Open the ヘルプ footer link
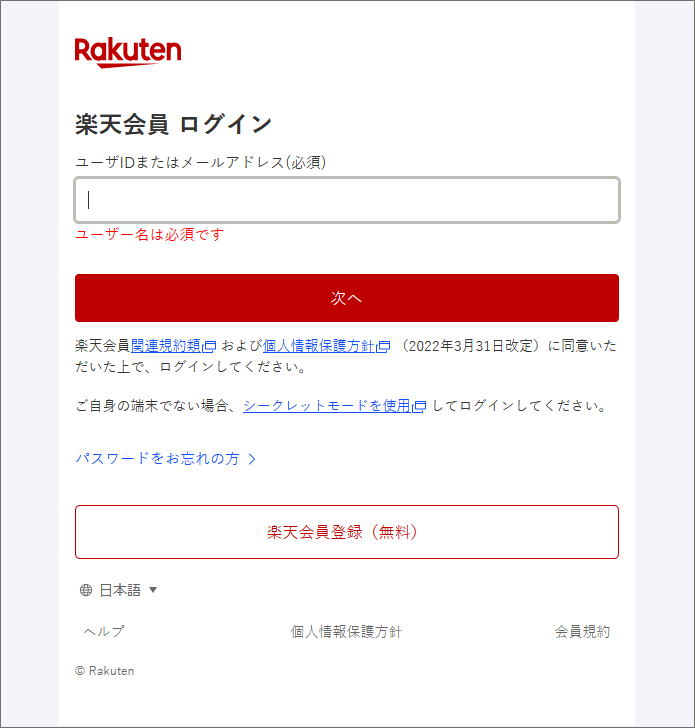The height and width of the screenshot is (728, 695). (104, 631)
